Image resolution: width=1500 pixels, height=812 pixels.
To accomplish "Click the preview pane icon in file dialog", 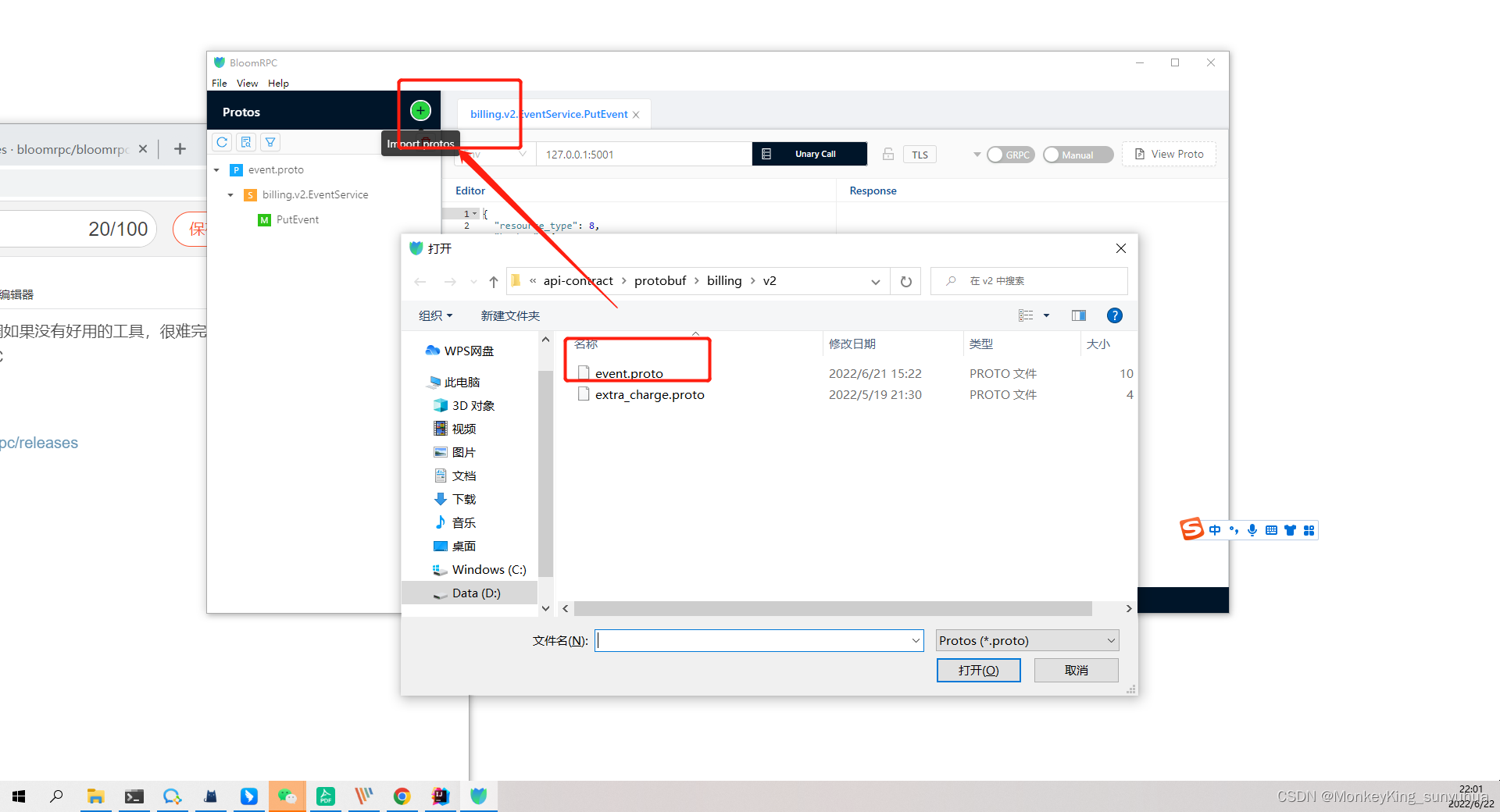I will tap(1079, 315).
